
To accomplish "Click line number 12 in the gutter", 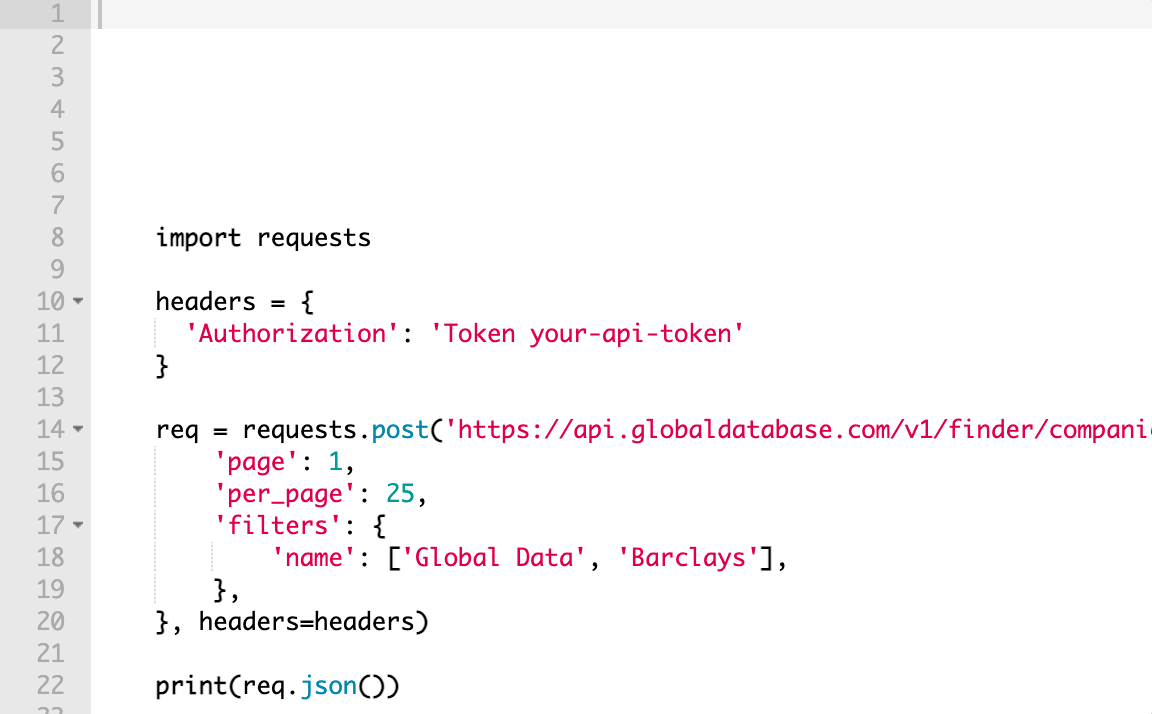I will [51, 365].
